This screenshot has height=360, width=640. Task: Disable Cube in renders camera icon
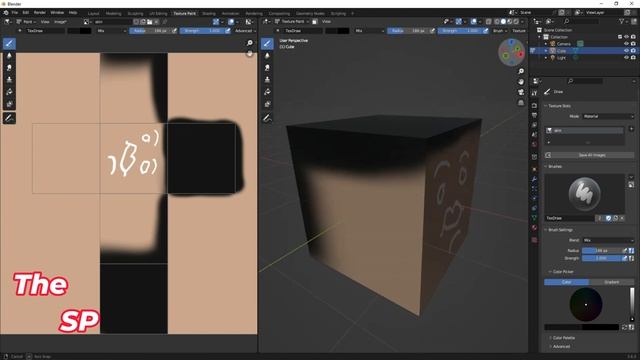click(633, 51)
